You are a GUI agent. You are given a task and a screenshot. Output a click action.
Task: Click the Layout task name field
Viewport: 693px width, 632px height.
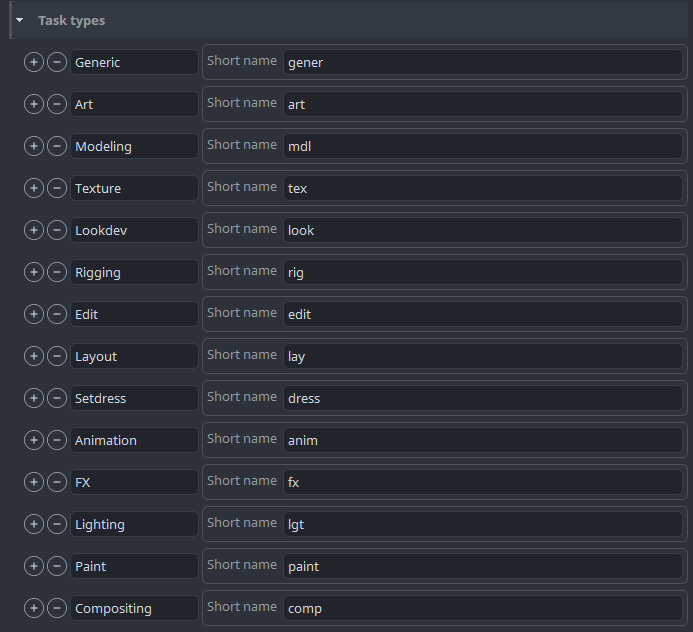(134, 356)
